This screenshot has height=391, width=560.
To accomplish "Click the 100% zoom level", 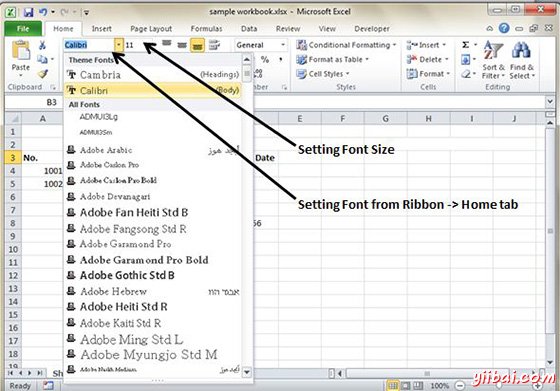I will tap(439, 386).
